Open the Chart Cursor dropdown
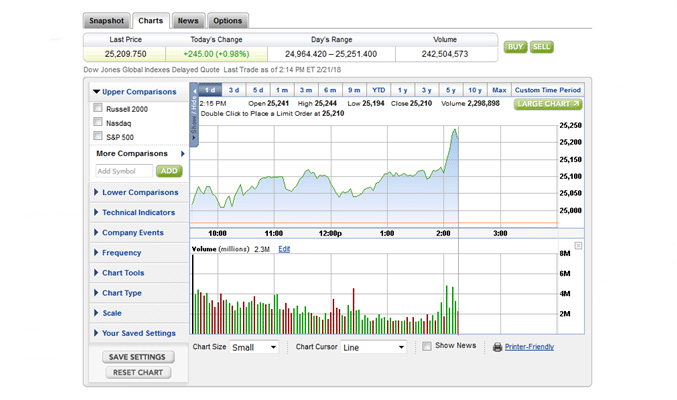The height and width of the screenshot is (400, 677). tap(373, 347)
